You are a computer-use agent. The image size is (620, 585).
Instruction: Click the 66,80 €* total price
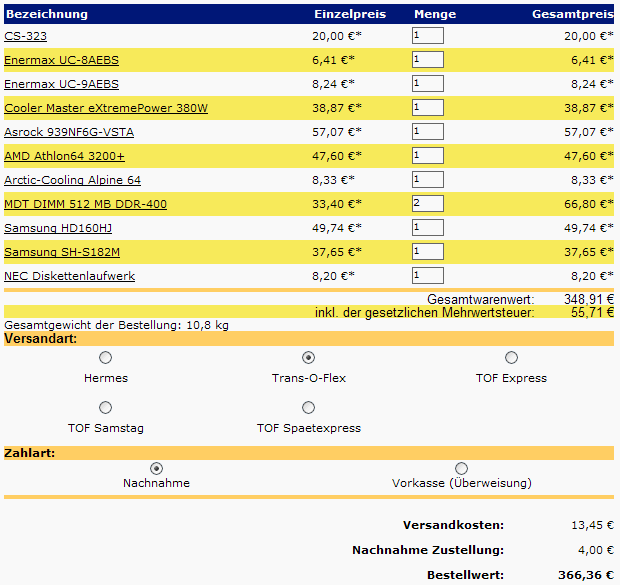(589, 204)
